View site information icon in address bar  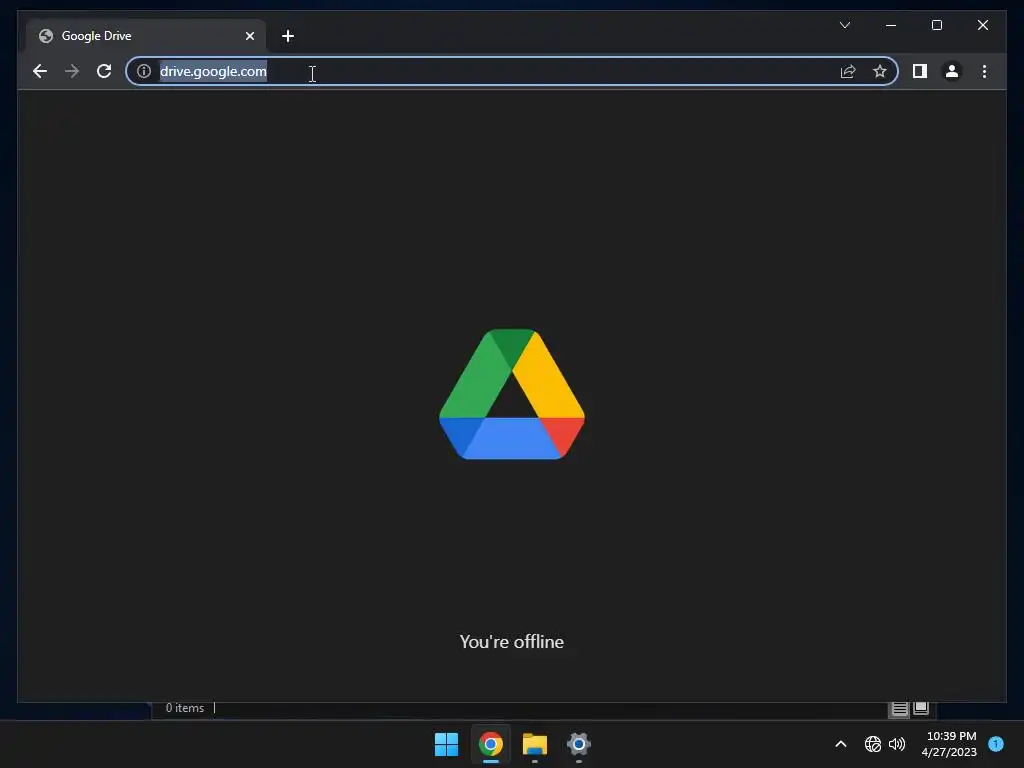point(144,71)
